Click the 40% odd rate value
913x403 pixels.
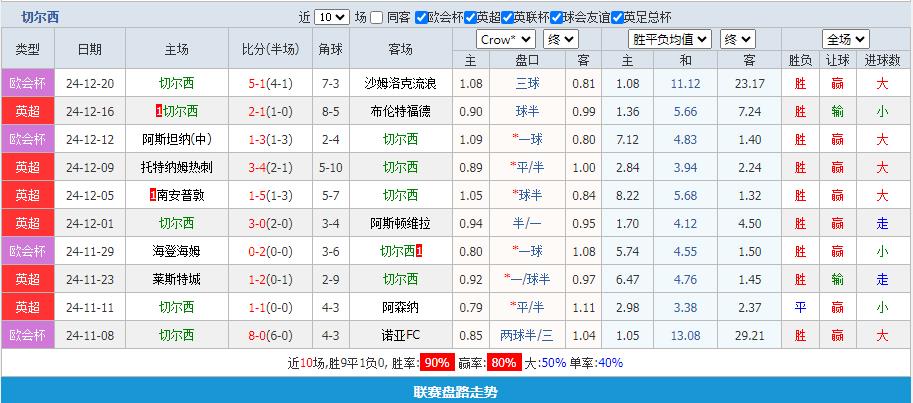610,363
